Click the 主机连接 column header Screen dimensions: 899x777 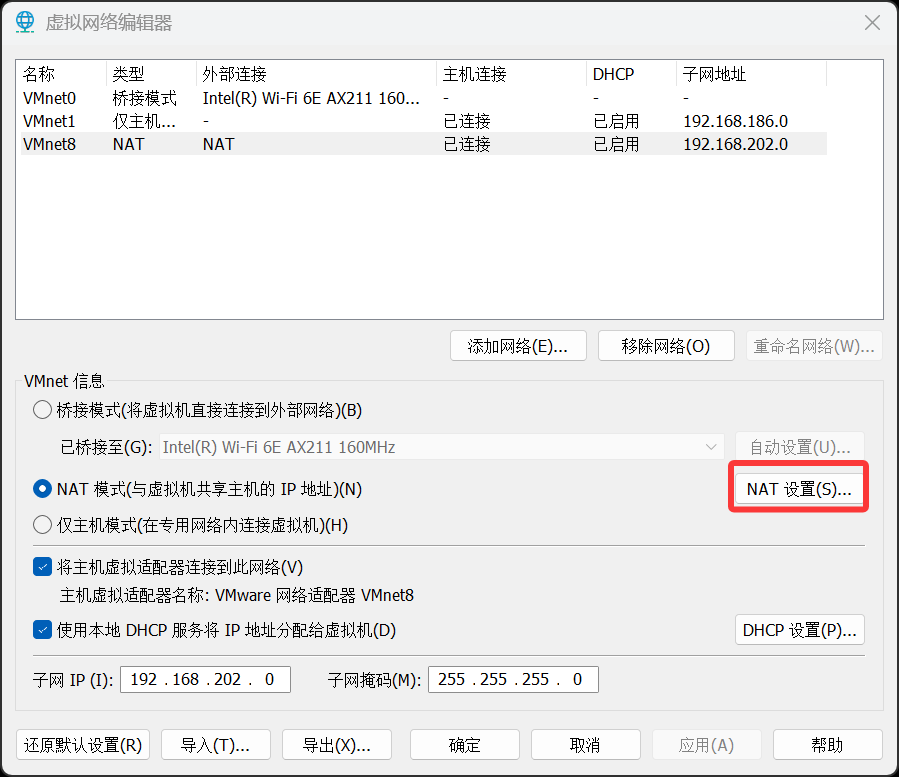pos(512,74)
